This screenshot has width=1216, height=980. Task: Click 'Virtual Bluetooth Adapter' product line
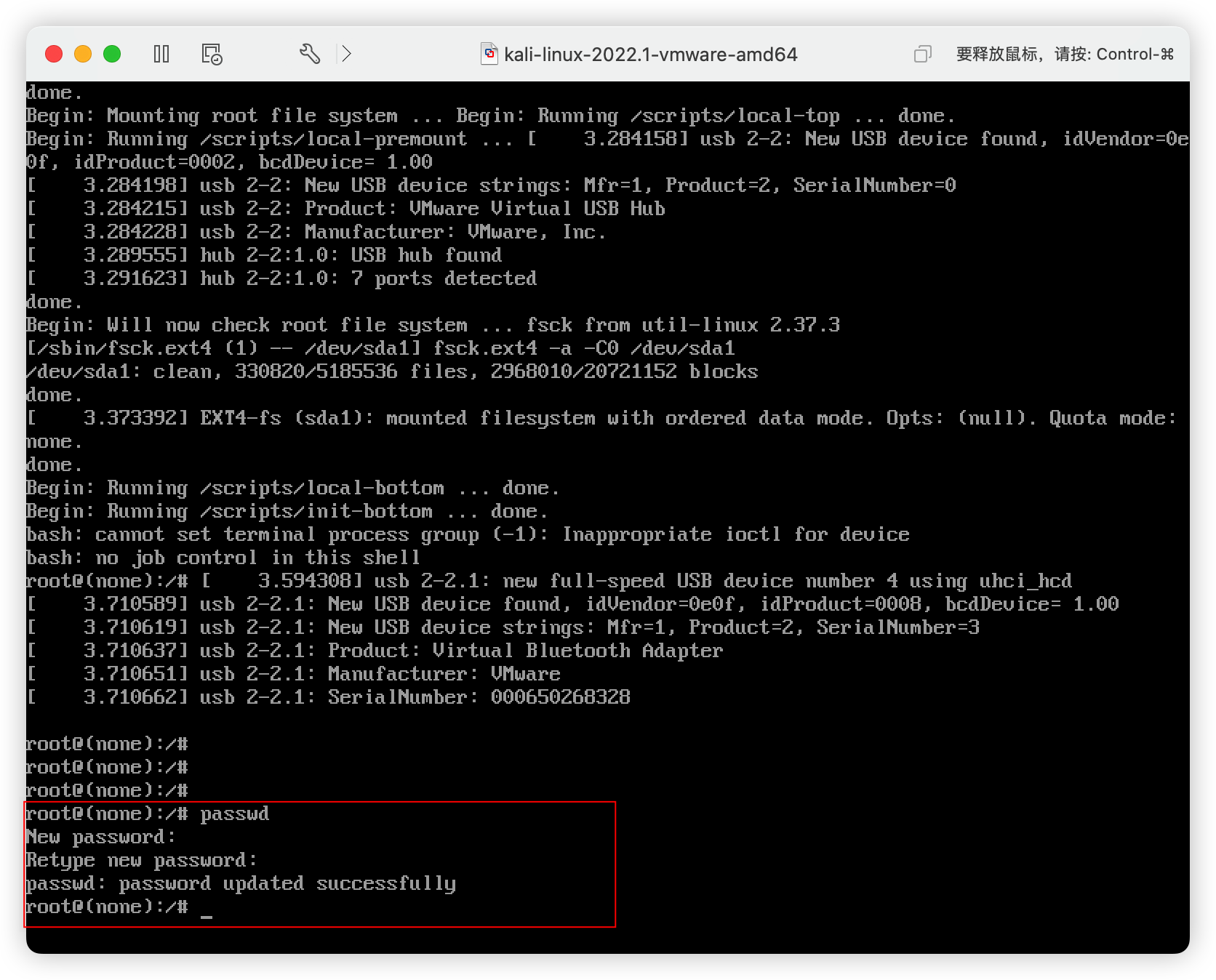click(x=375, y=651)
